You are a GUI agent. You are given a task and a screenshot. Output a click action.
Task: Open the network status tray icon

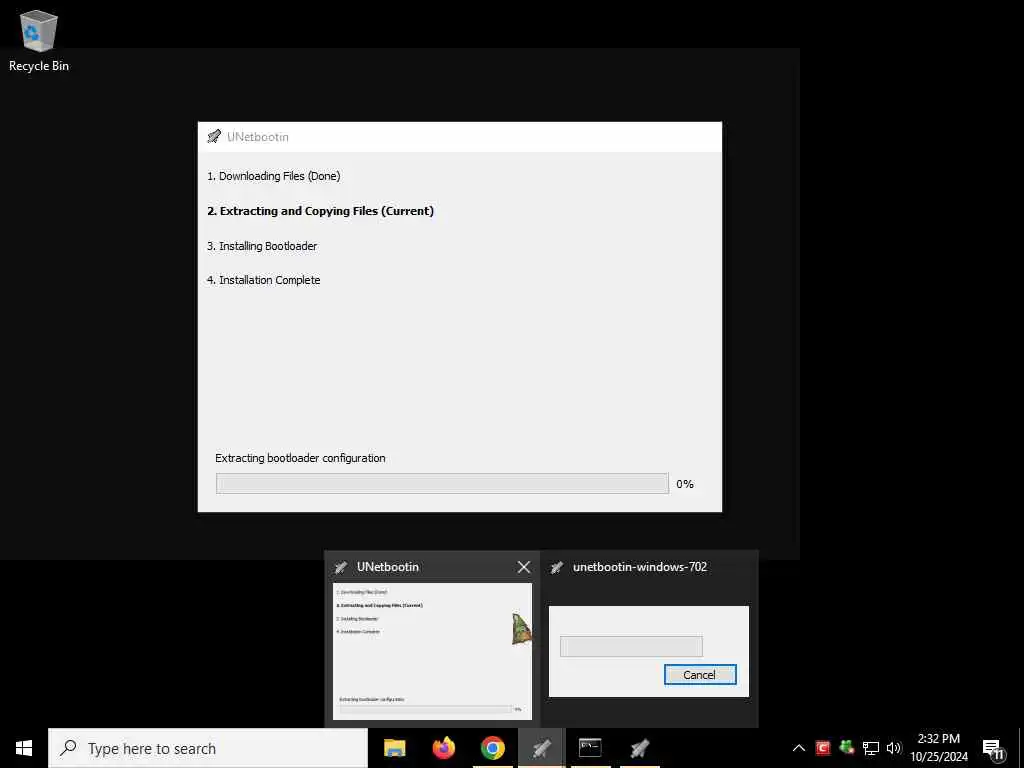pos(871,748)
